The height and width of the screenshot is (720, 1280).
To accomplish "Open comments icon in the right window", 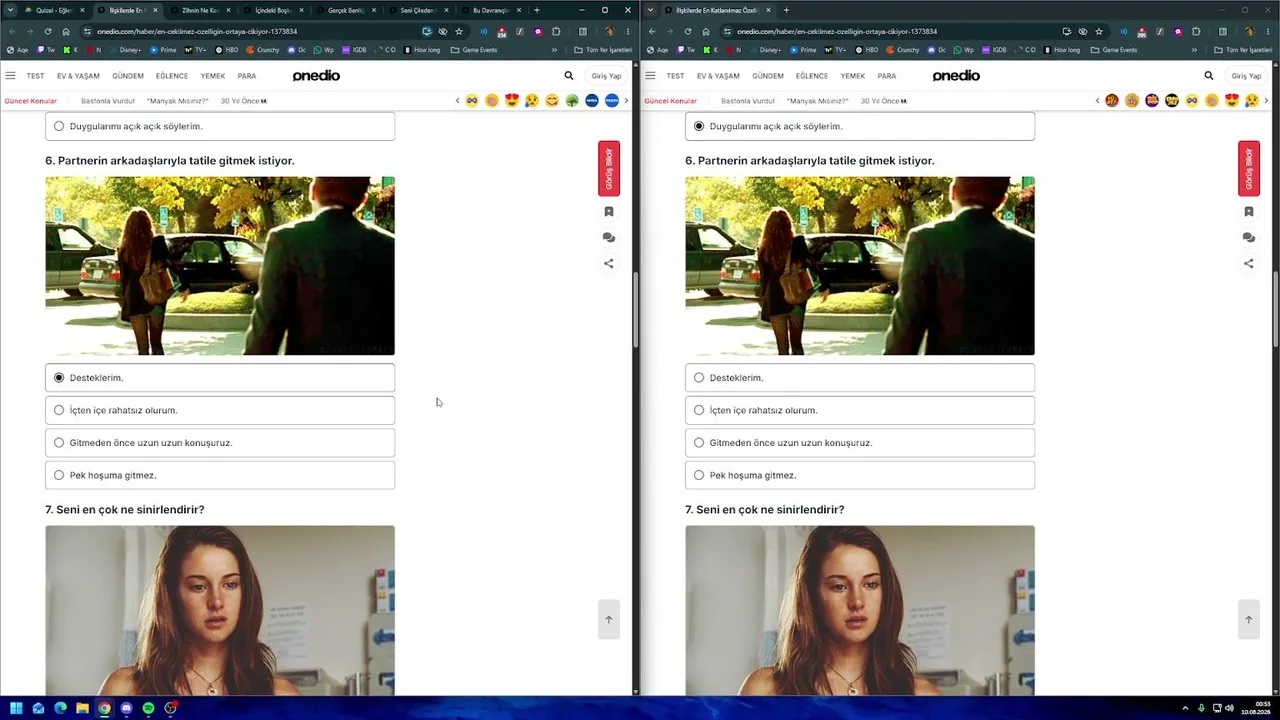I will click(1249, 238).
